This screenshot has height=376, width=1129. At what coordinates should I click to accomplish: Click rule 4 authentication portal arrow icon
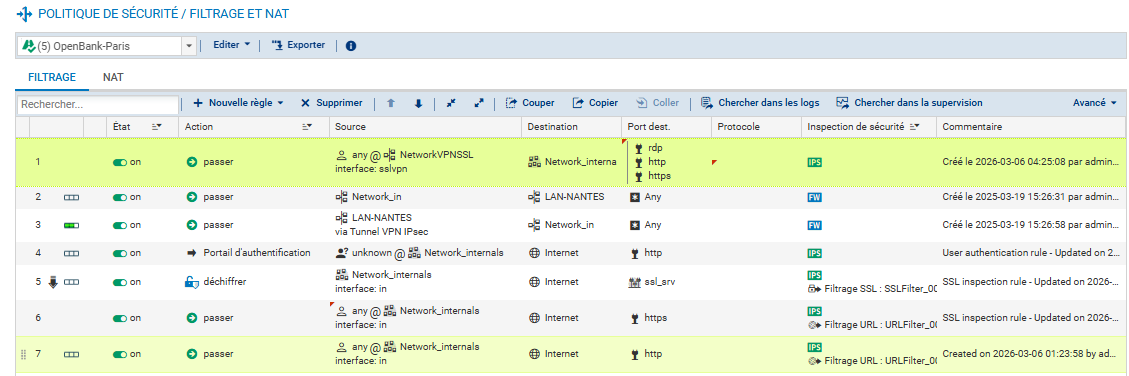(x=192, y=253)
